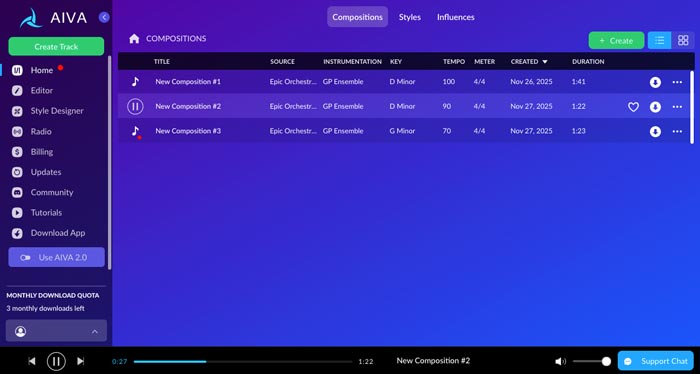Image resolution: width=700 pixels, height=374 pixels.
Task: Toggle Use AIVA 2.0
Action: 56,257
